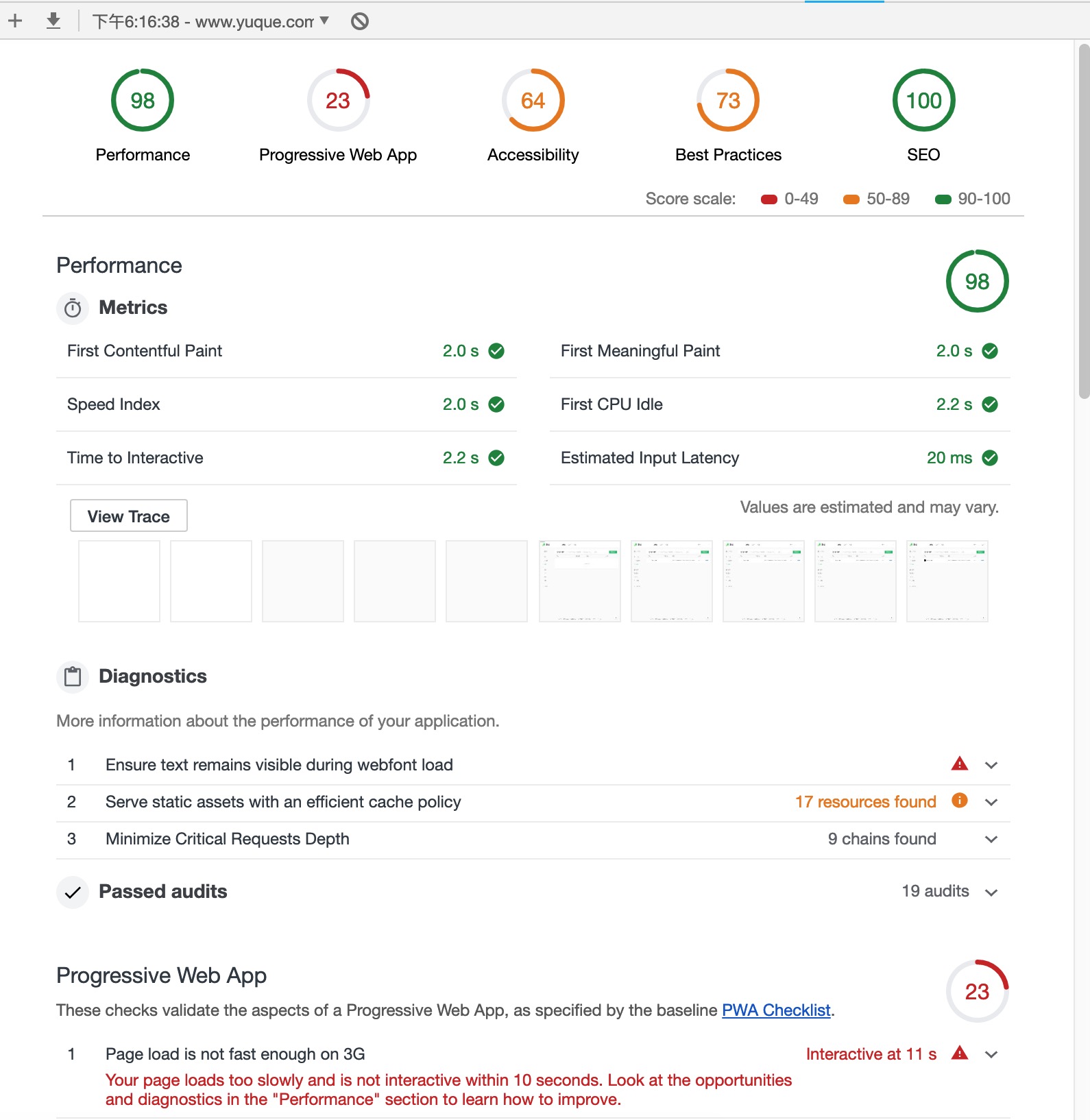This screenshot has height=1120, width=1090.
Task: Click the last filmstrip screenshot thumbnail
Action: pos(947,581)
